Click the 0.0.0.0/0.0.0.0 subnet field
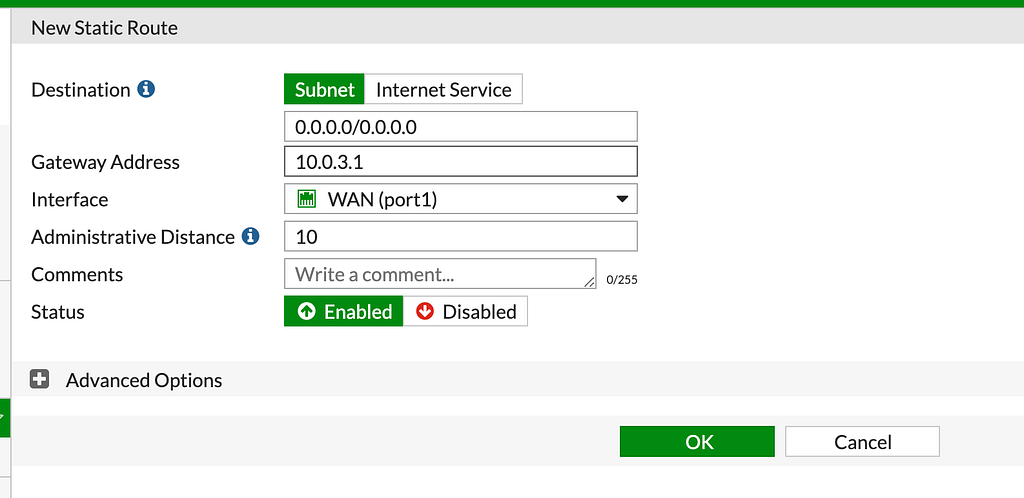Screen dimensions: 1024x498 461,127
